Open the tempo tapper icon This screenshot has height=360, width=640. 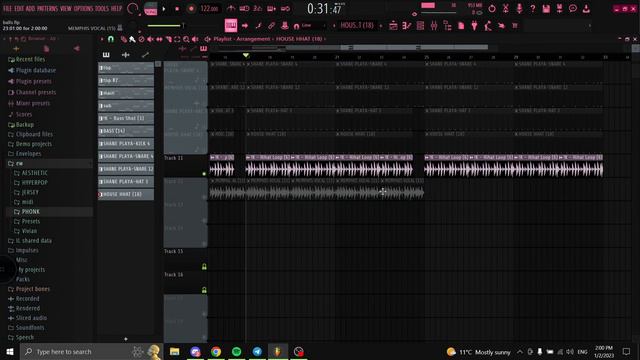coord(488,26)
